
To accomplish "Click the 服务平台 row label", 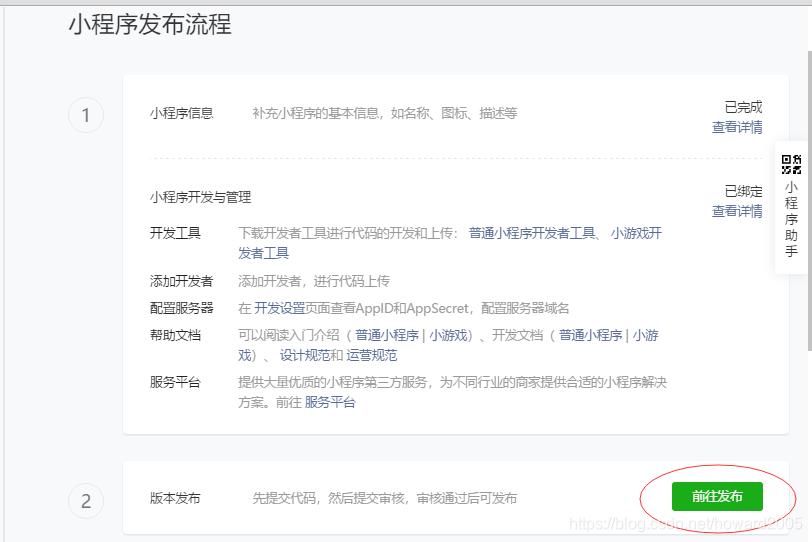I will (175, 382).
